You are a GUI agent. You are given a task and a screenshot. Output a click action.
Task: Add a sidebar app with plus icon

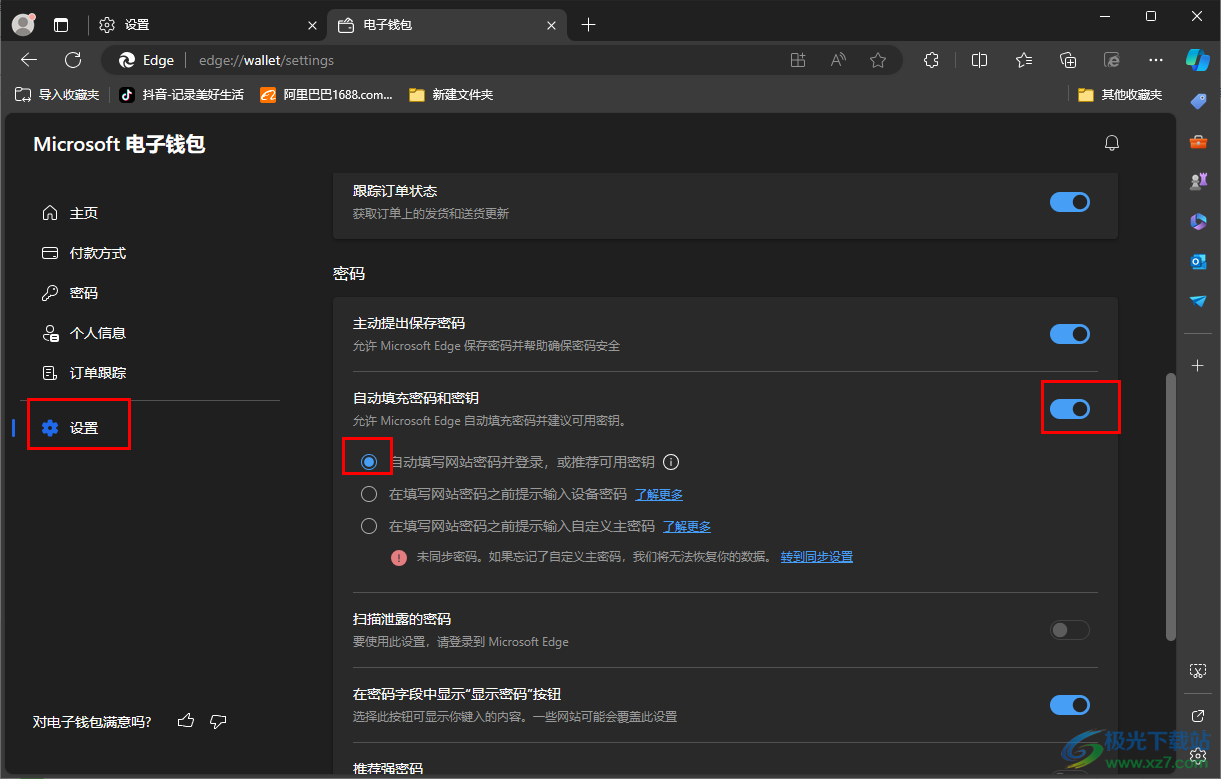click(1198, 366)
